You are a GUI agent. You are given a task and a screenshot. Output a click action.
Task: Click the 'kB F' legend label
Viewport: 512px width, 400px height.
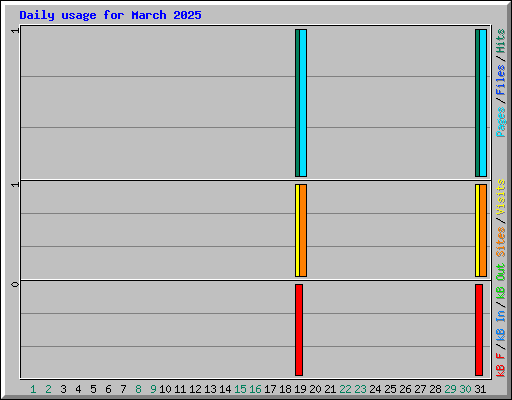[501, 365]
